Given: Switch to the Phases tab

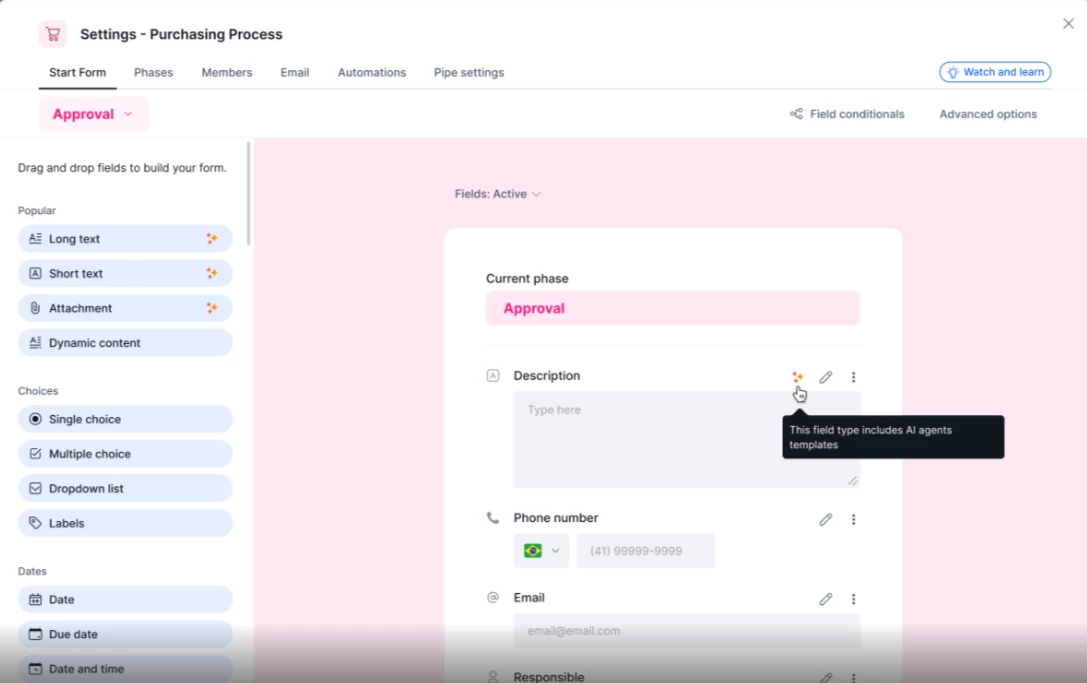Looking at the screenshot, I should tap(153, 72).
